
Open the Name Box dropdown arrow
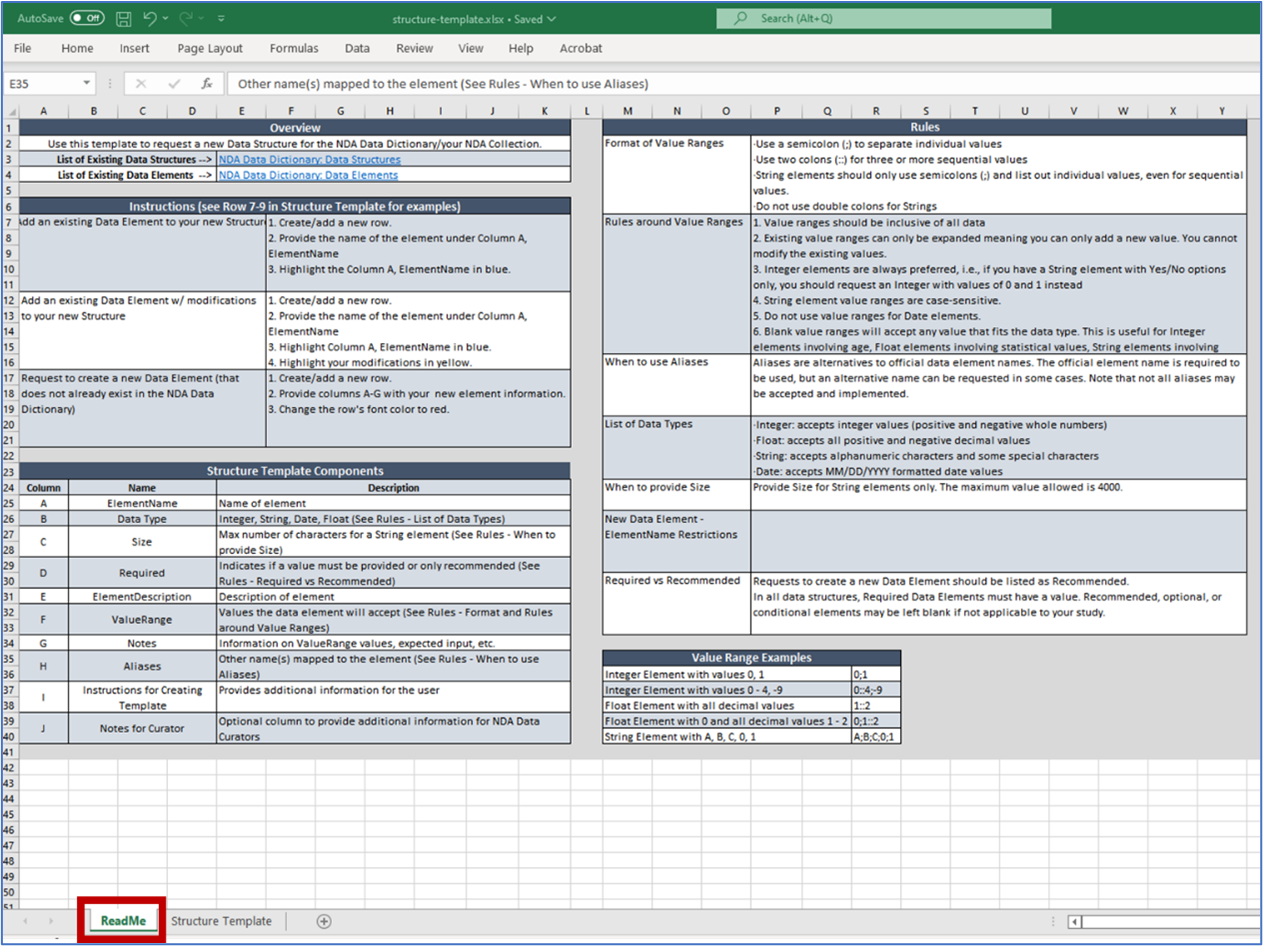coord(87,84)
